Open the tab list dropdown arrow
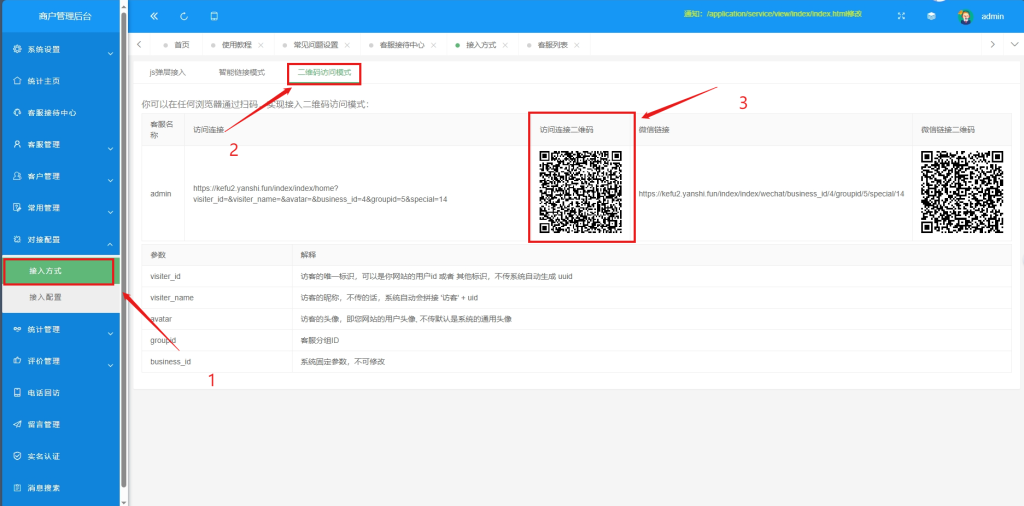This screenshot has width=1024, height=506. (x=1014, y=44)
